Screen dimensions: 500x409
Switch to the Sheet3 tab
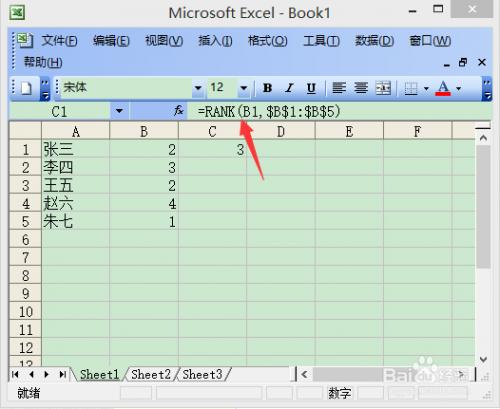(x=202, y=374)
